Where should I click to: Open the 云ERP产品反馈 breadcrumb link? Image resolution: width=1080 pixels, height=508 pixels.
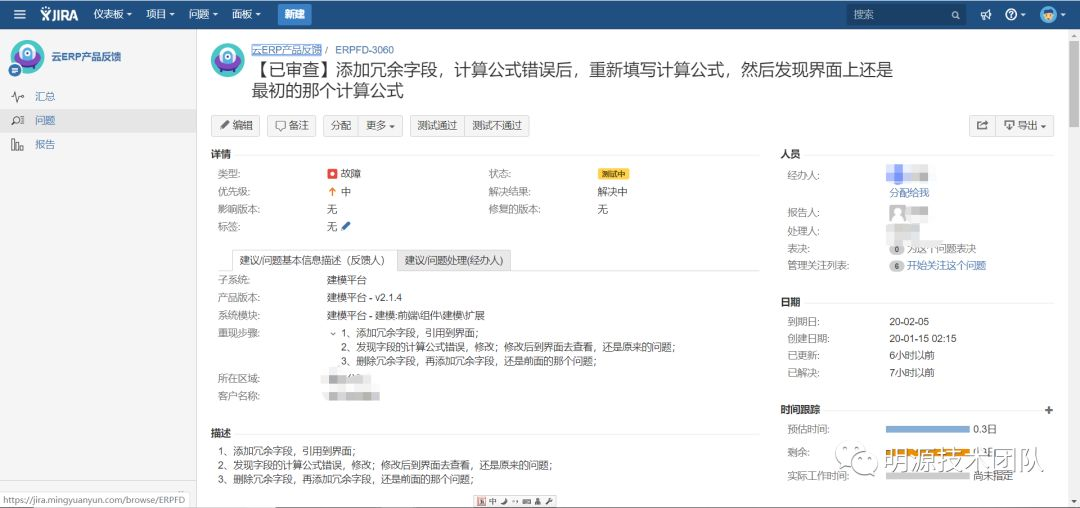click(x=287, y=50)
